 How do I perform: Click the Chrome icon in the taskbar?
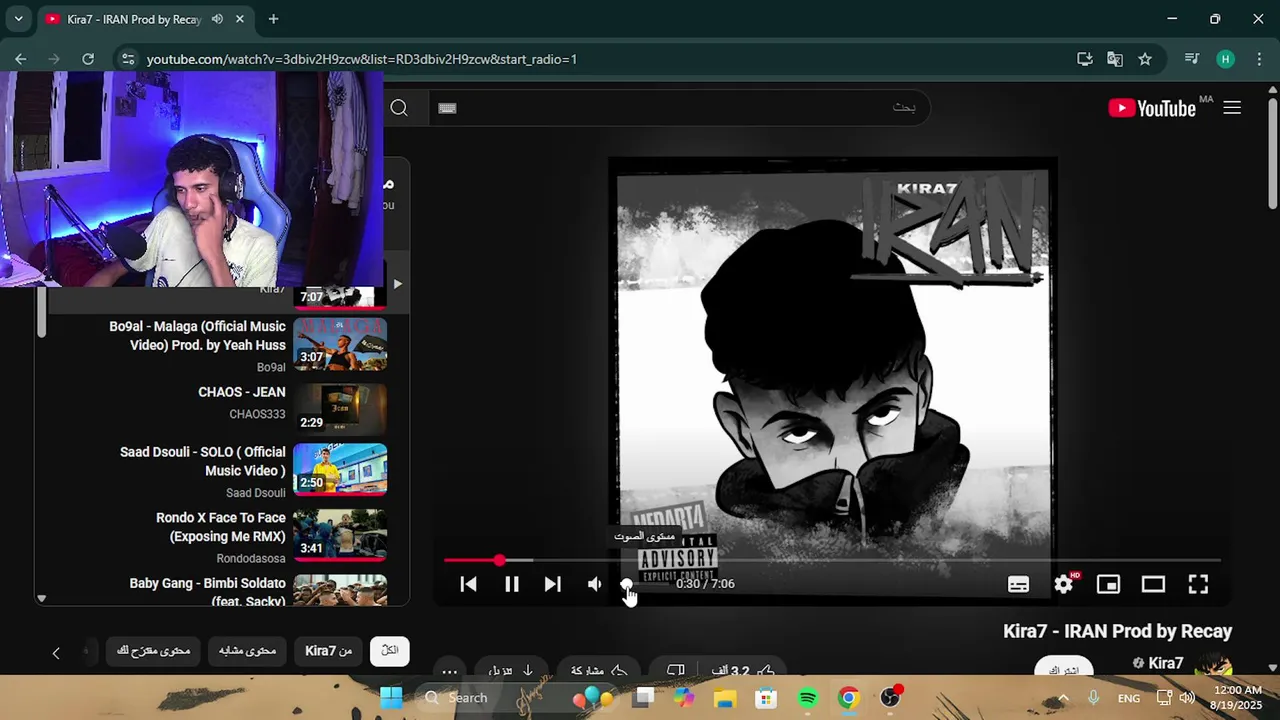848,698
